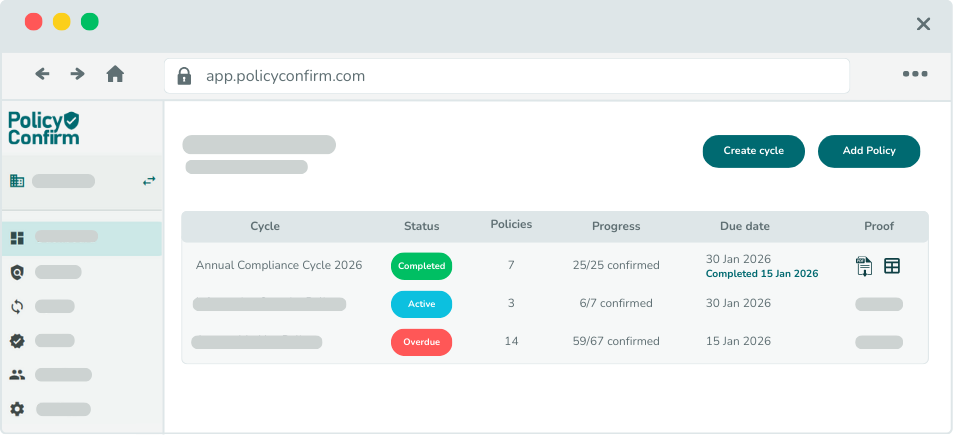Download the PDF proof for Annual Compliance Cycle

pos(864,266)
